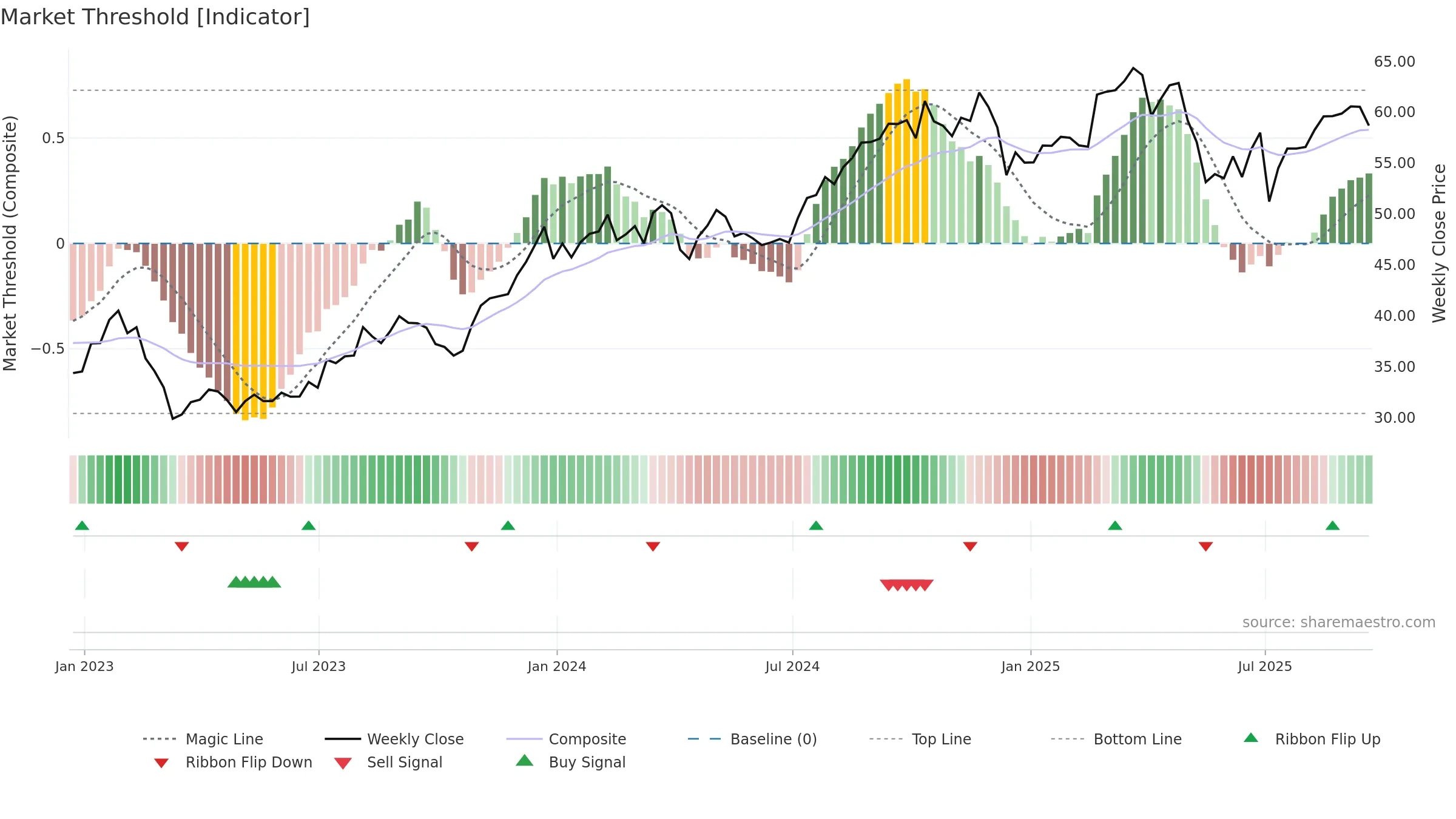Click the ribbon flip up marker at January 2023
The width and height of the screenshot is (1456, 819).
pyautogui.click(x=82, y=525)
